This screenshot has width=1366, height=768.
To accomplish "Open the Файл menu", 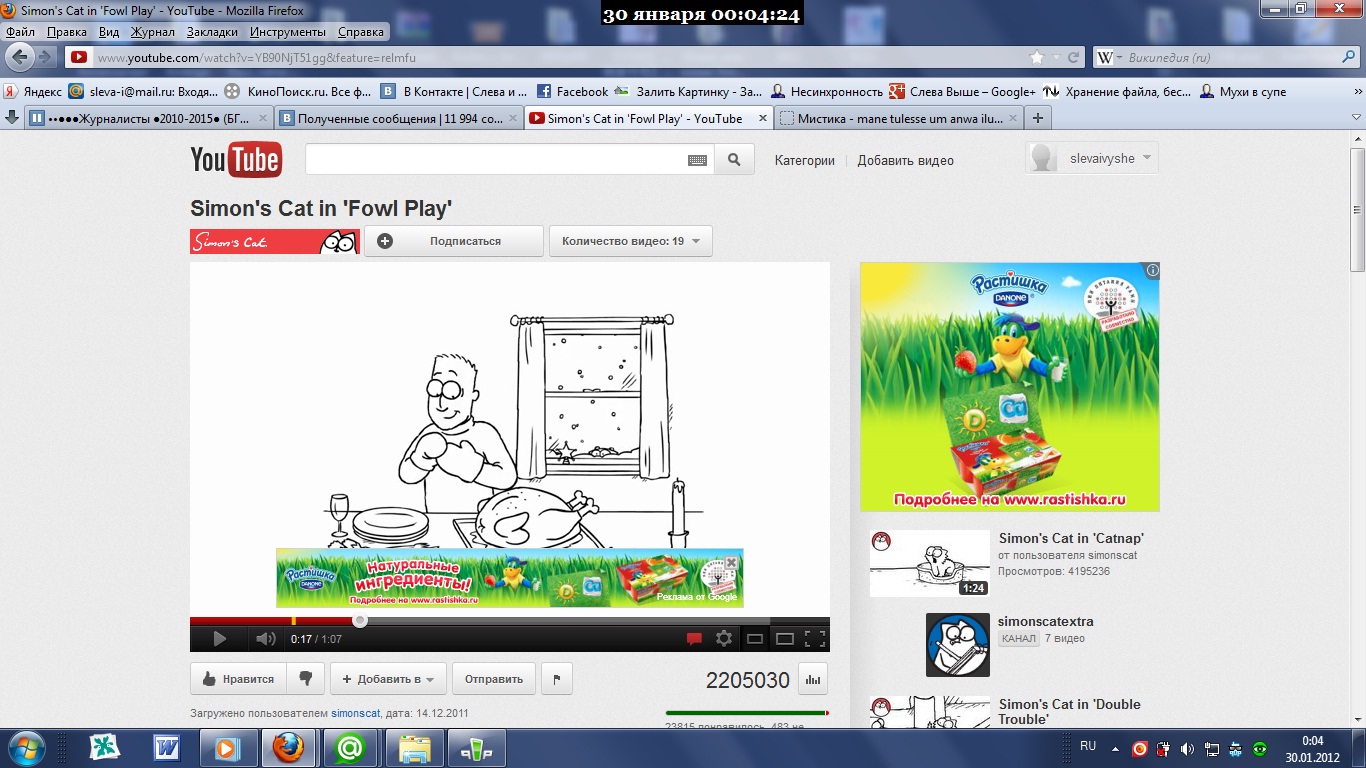I will point(21,32).
